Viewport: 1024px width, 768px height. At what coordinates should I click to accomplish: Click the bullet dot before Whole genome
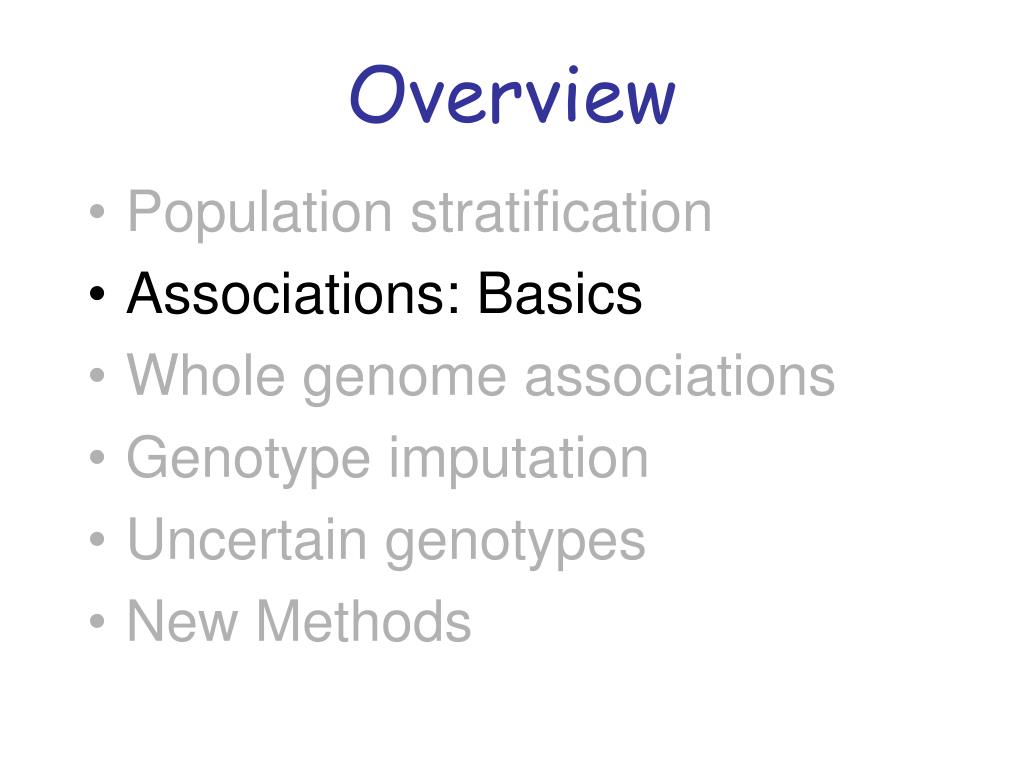click(97, 376)
